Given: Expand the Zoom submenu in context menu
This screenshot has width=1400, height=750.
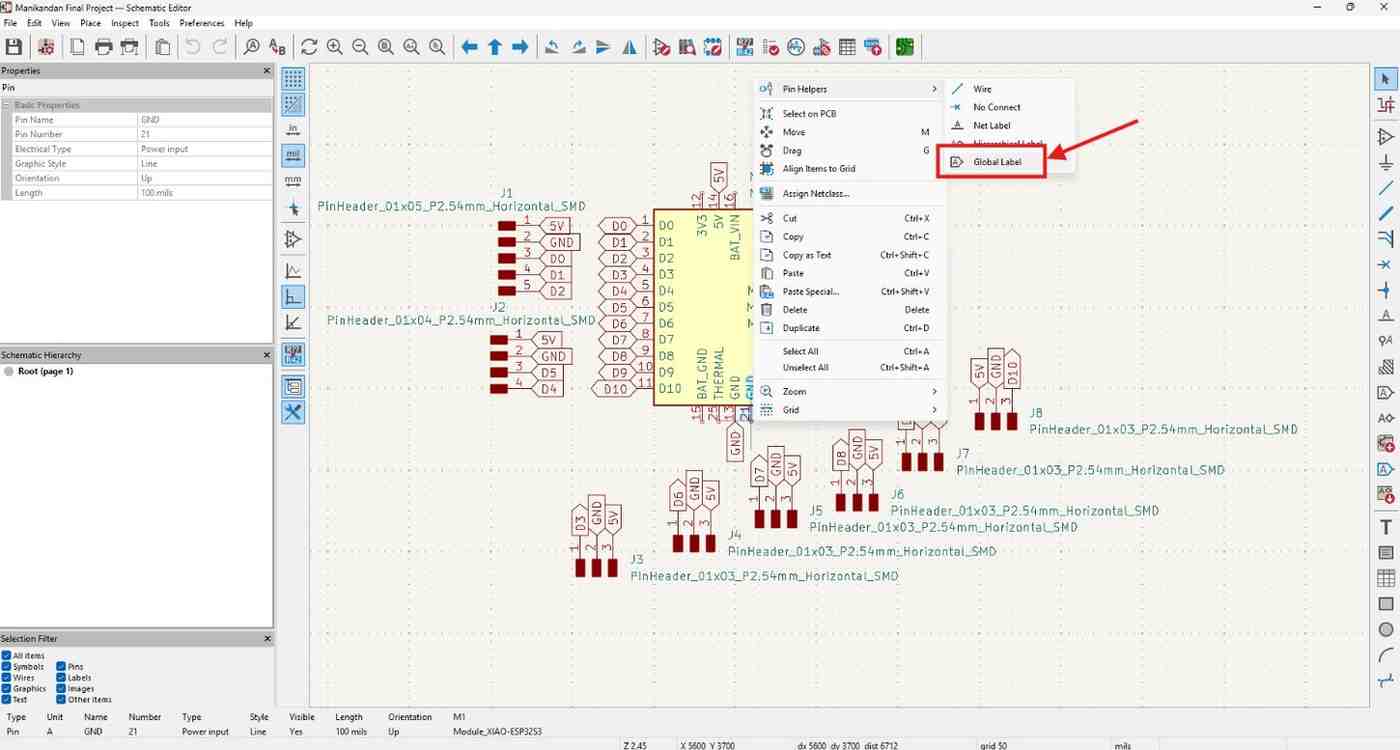Looking at the screenshot, I should pos(848,391).
